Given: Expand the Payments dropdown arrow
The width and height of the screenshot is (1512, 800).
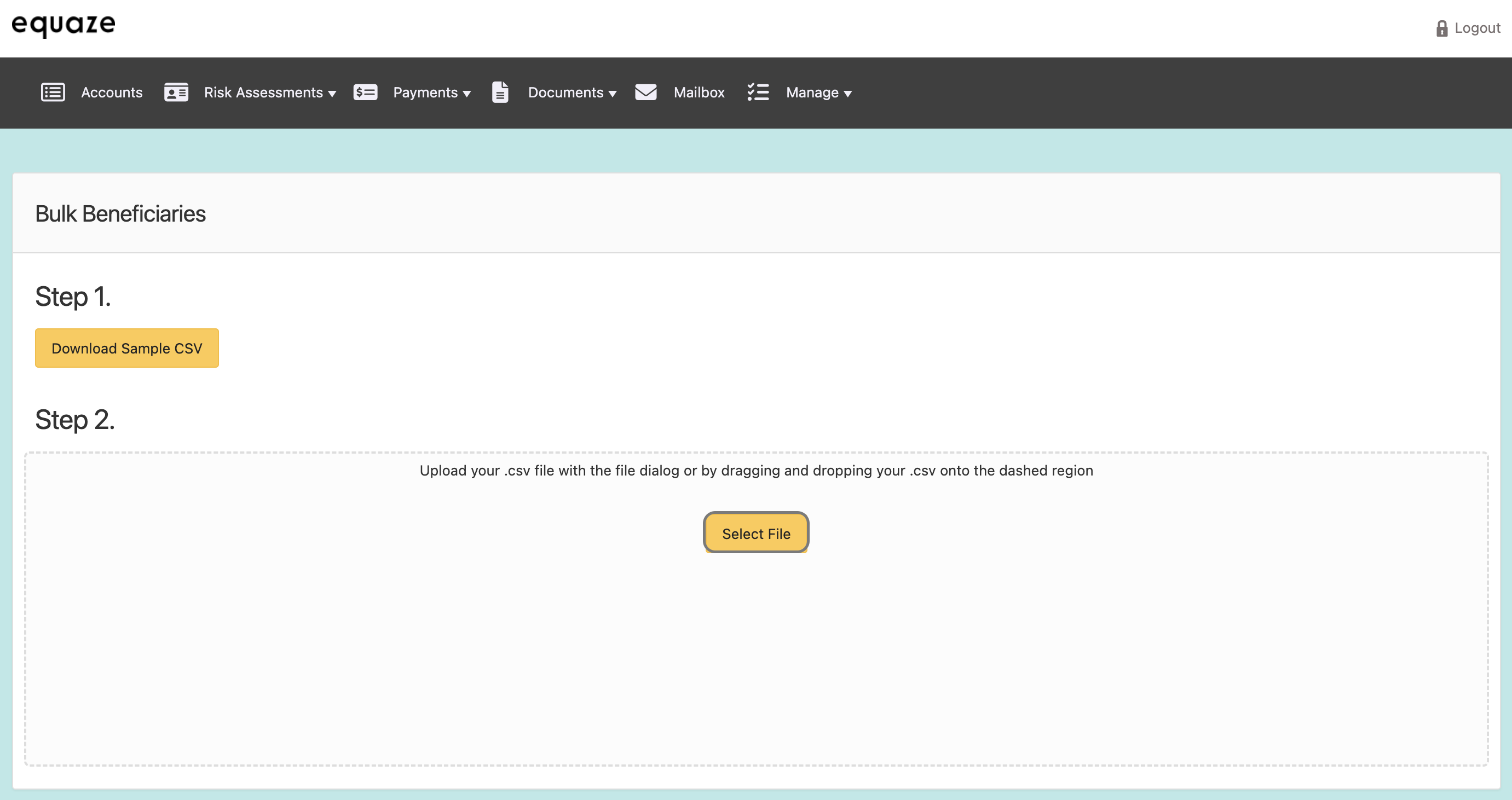Looking at the screenshot, I should (x=467, y=94).
